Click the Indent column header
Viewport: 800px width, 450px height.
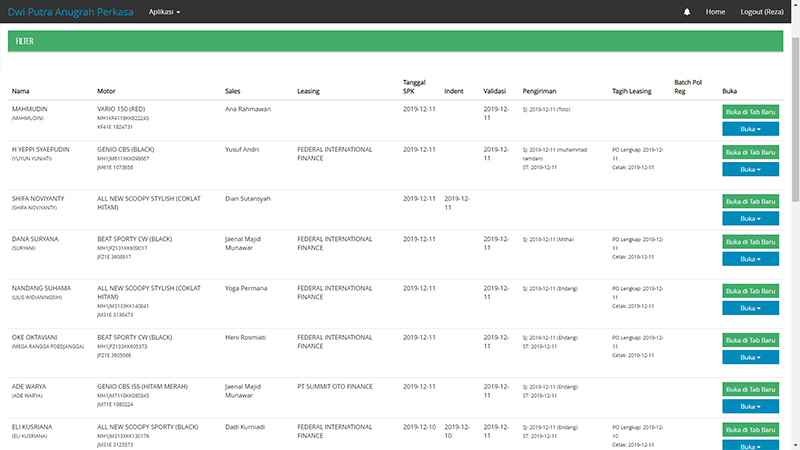click(x=454, y=91)
